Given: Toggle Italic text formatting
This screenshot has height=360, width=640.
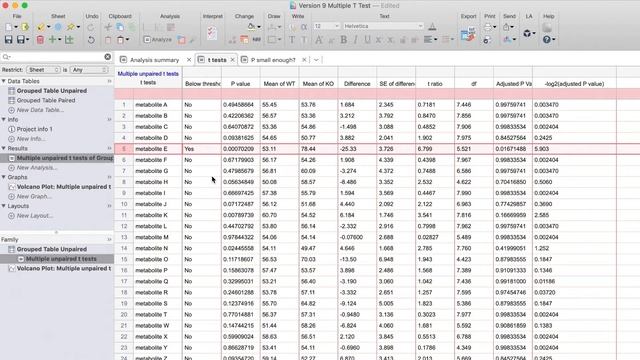Looking at the screenshot, I should 356,40.
